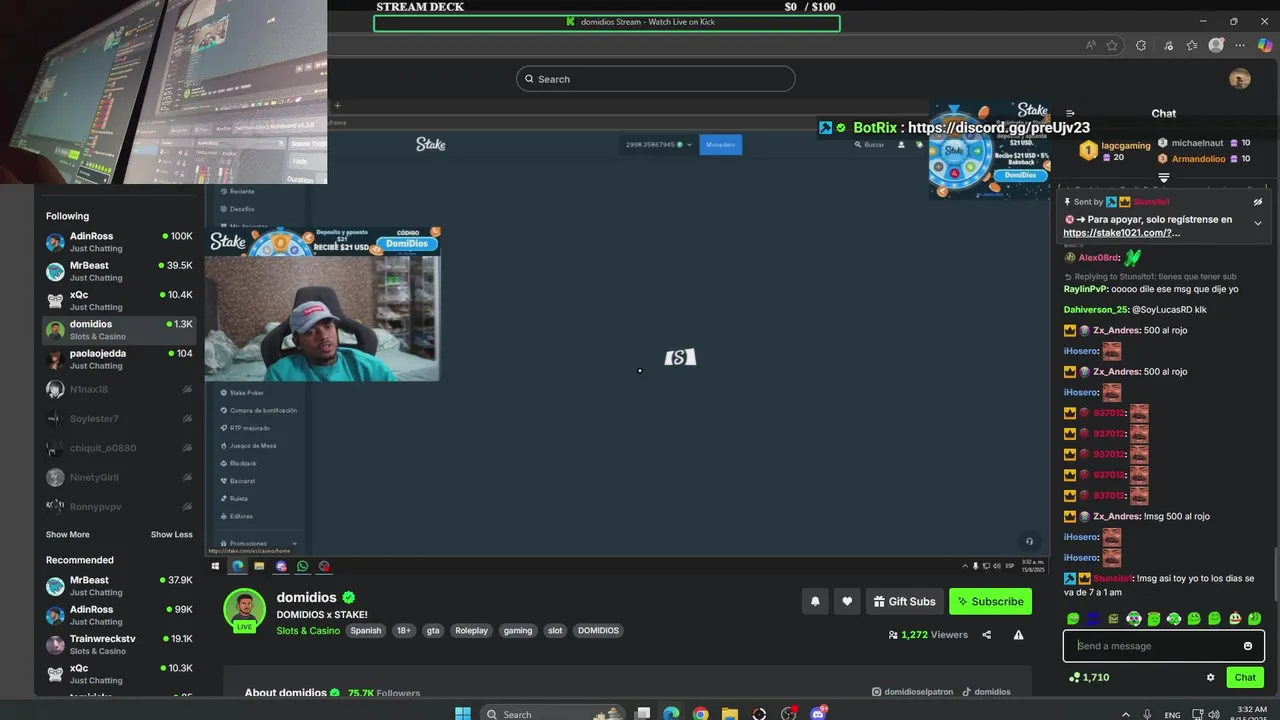Image resolution: width=1280 pixels, height=720 pixels.
Task: Open offline N1nax18 channel
Action: pos(118,389)
